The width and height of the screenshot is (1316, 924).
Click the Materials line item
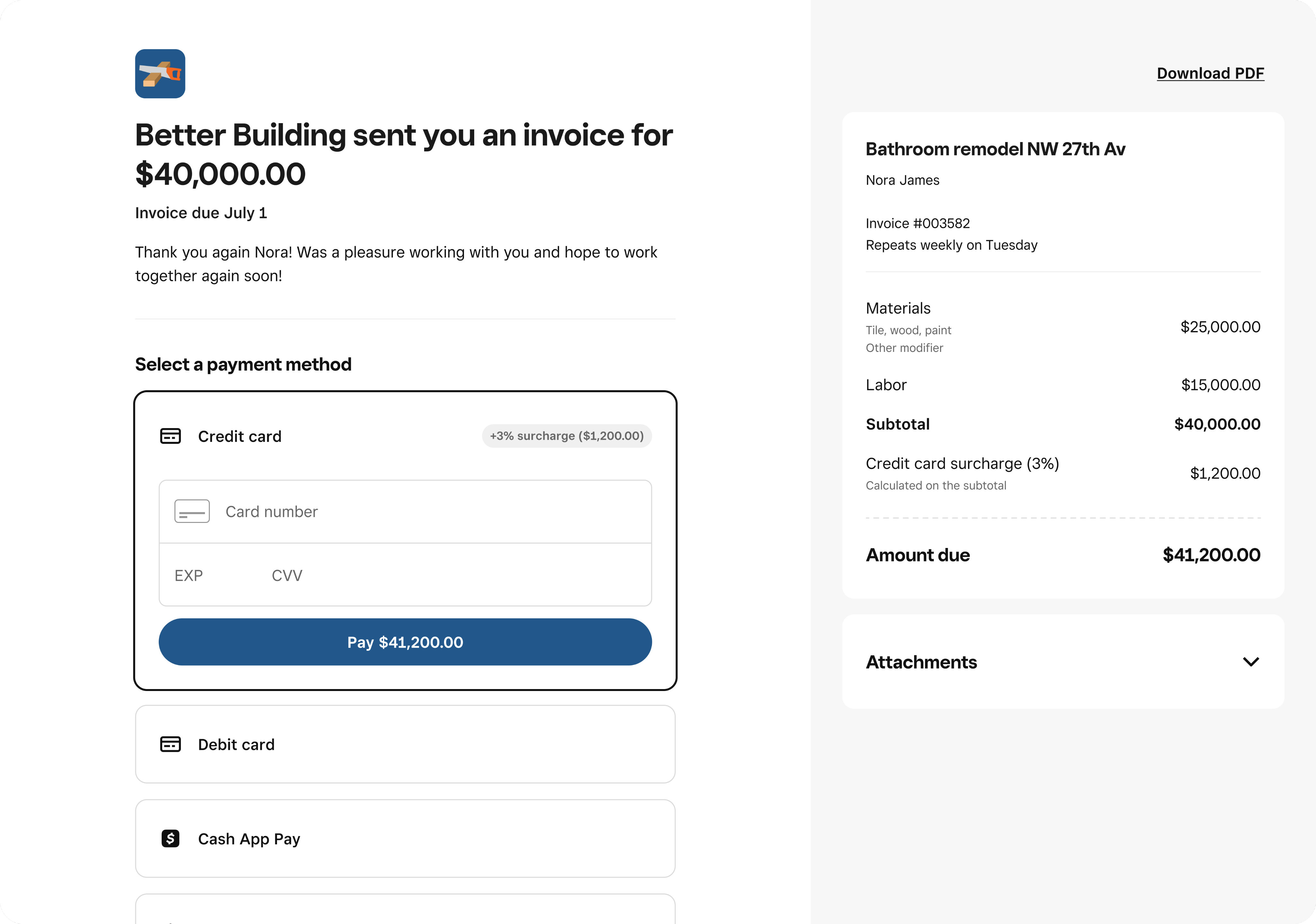pos(898,309)
